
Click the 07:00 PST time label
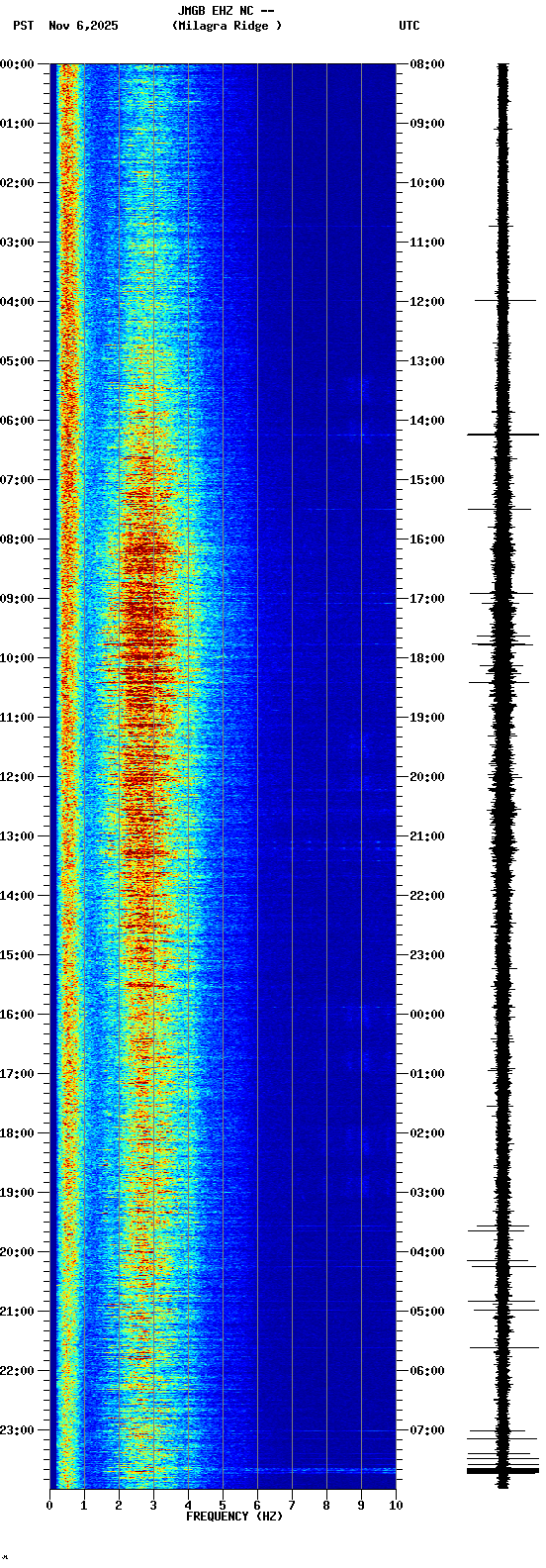tap(18, 480)
